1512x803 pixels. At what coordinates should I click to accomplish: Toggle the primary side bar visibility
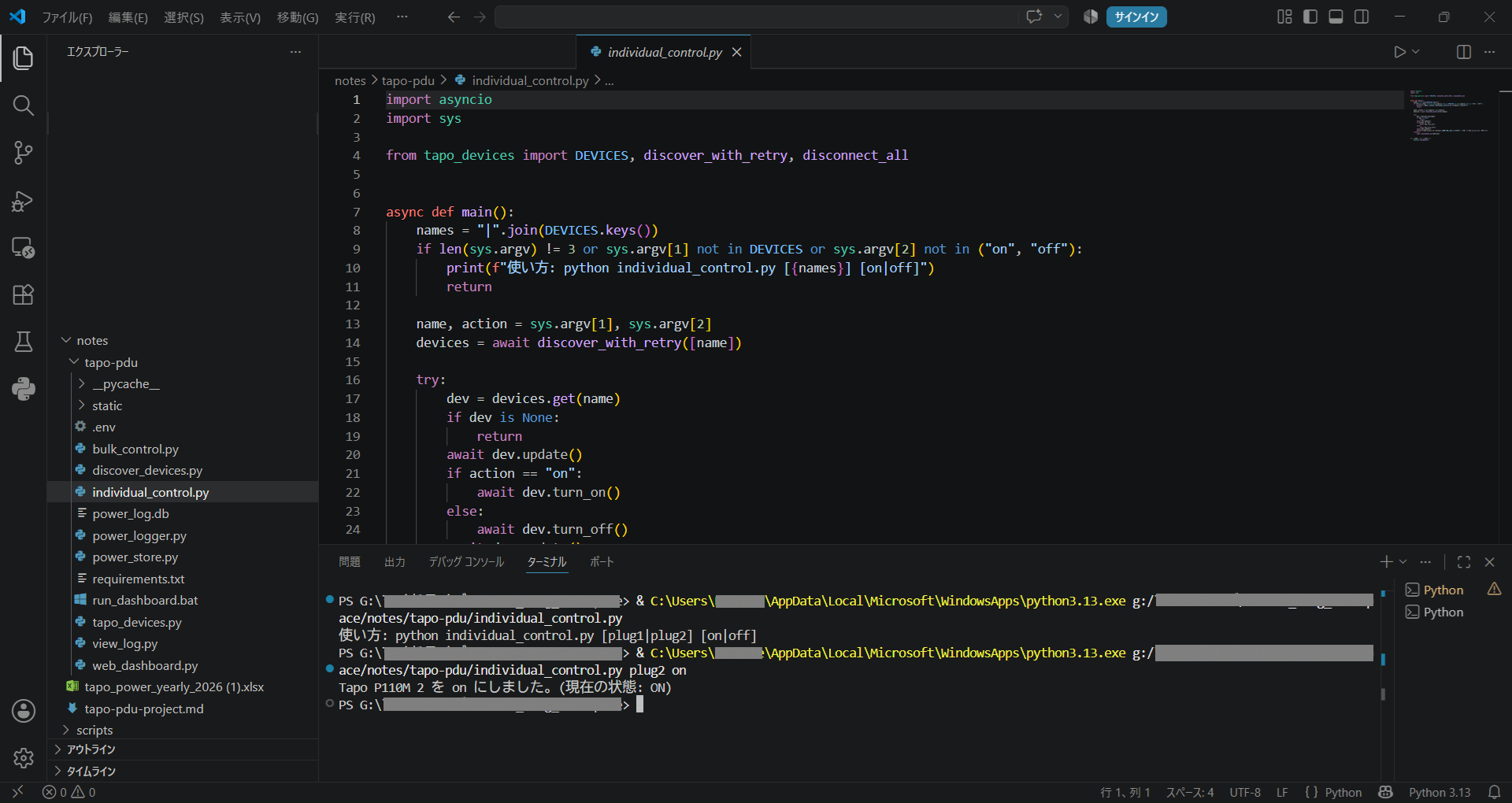pyautogui.click(x=1310, y=17)
